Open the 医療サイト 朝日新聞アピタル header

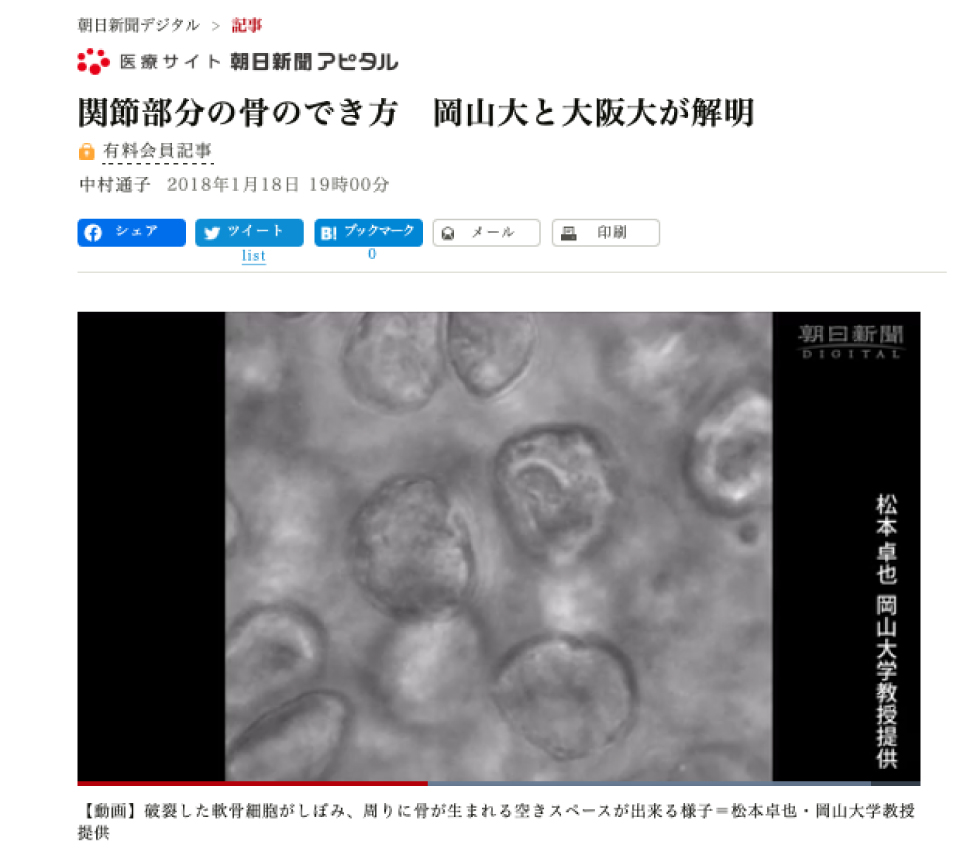[238, 61]
